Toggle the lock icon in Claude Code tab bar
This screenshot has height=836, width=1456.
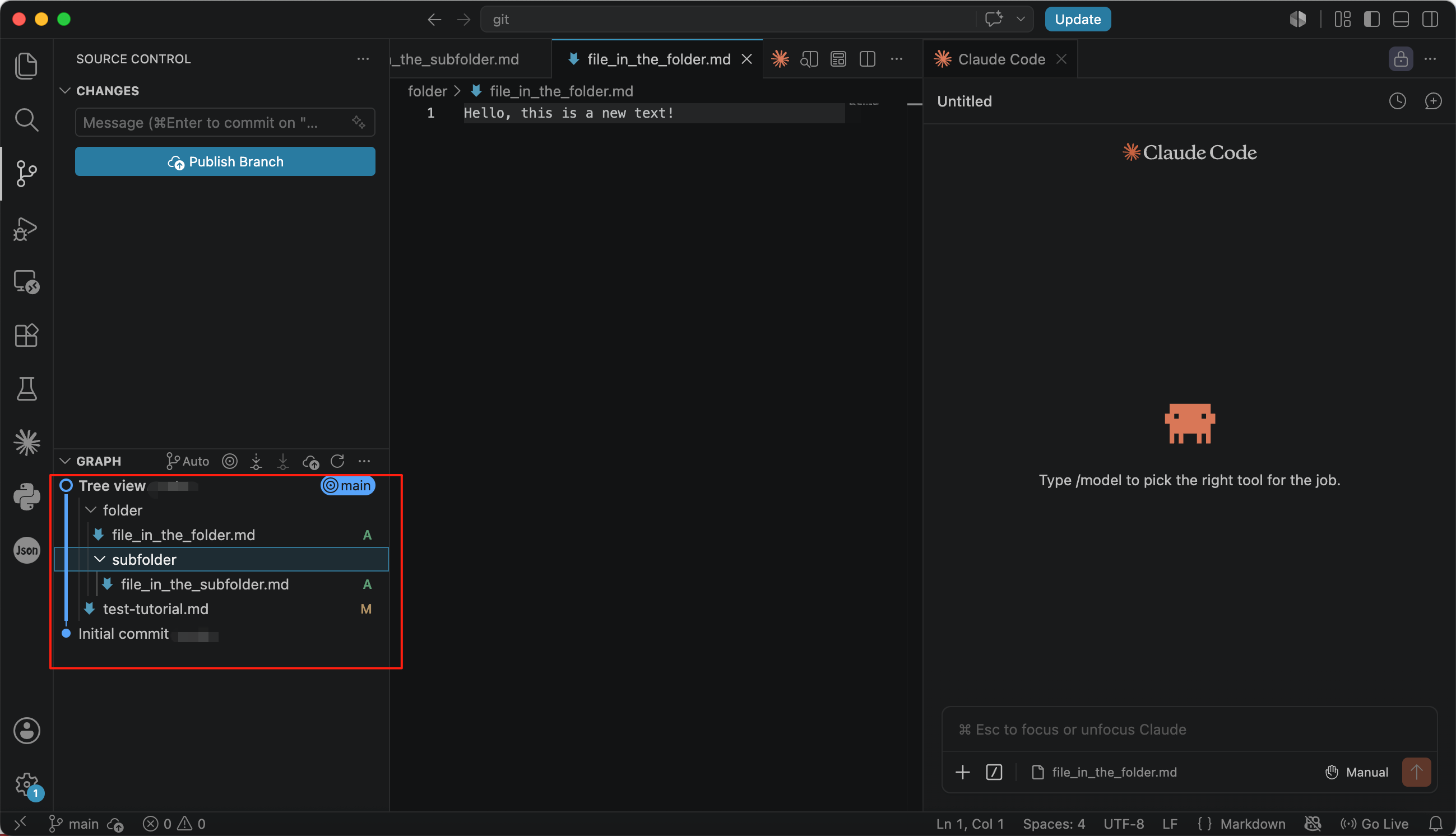point(1401,59)
